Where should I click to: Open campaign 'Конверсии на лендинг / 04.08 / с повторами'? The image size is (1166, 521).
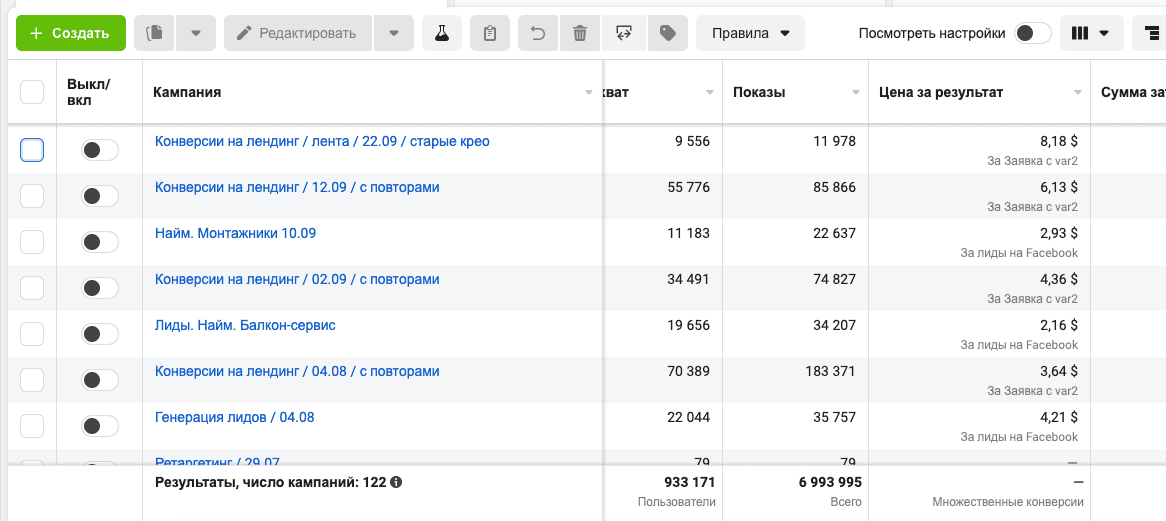[x=297, y=372]
